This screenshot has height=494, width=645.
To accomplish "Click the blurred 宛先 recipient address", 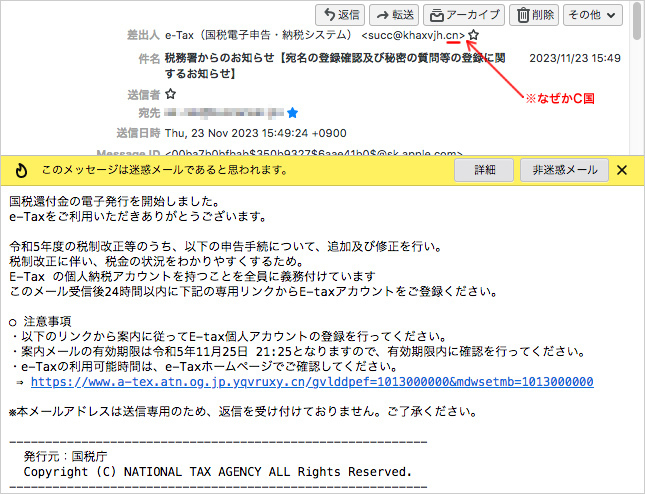I will [x=224, y=112].
